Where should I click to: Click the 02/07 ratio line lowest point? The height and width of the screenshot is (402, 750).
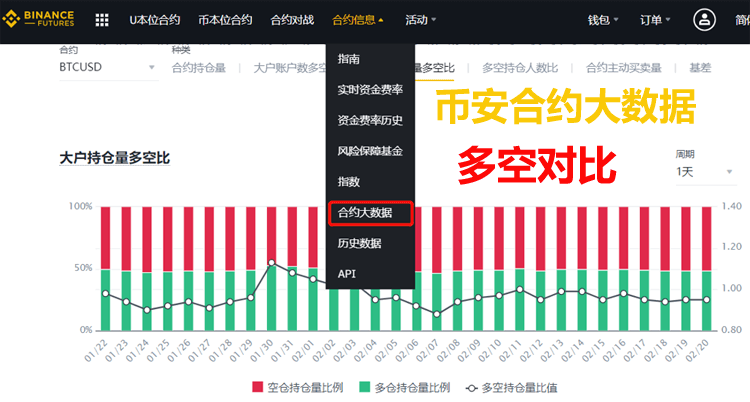(x=437, y=314)
